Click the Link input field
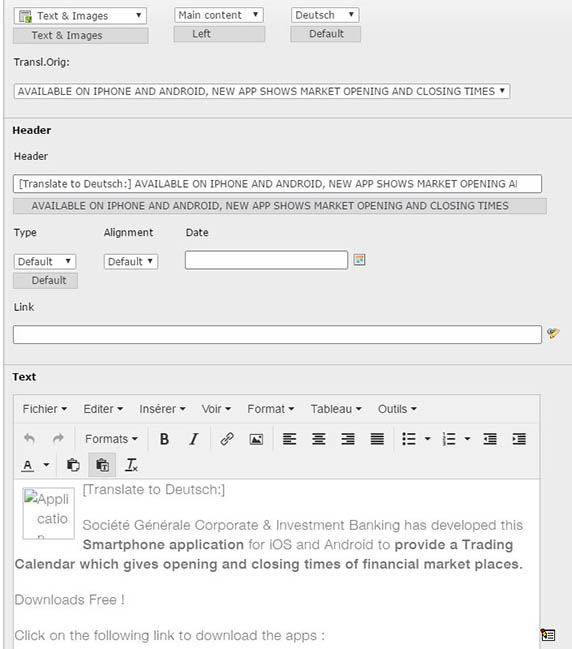Image resolution: width=572 pixels, height=649 pixels. click(x=277, y=334)
